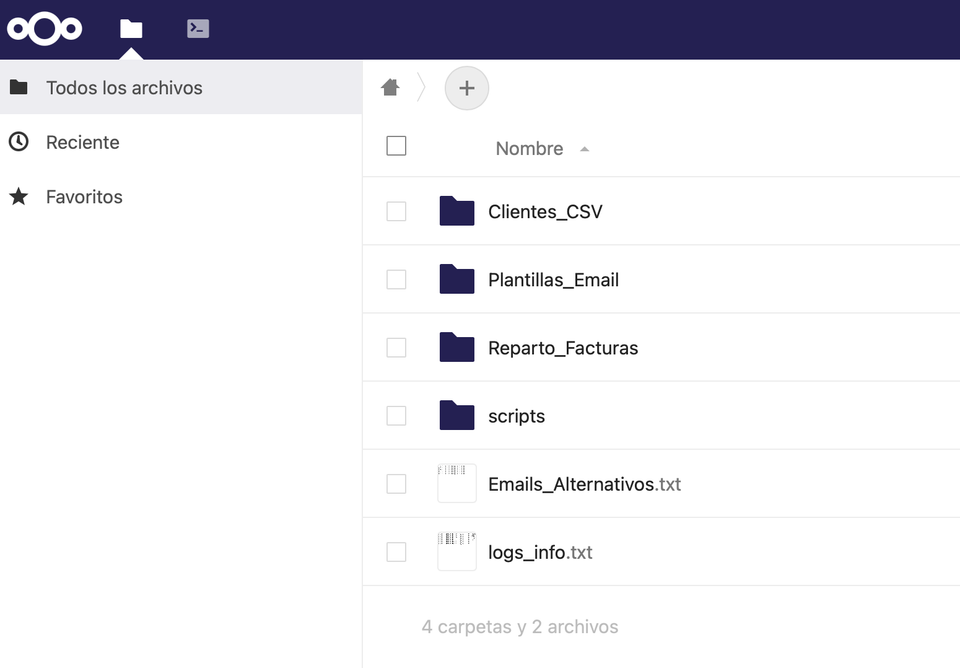Switch to Todos los archivos in the sidebar

(124, 87)
